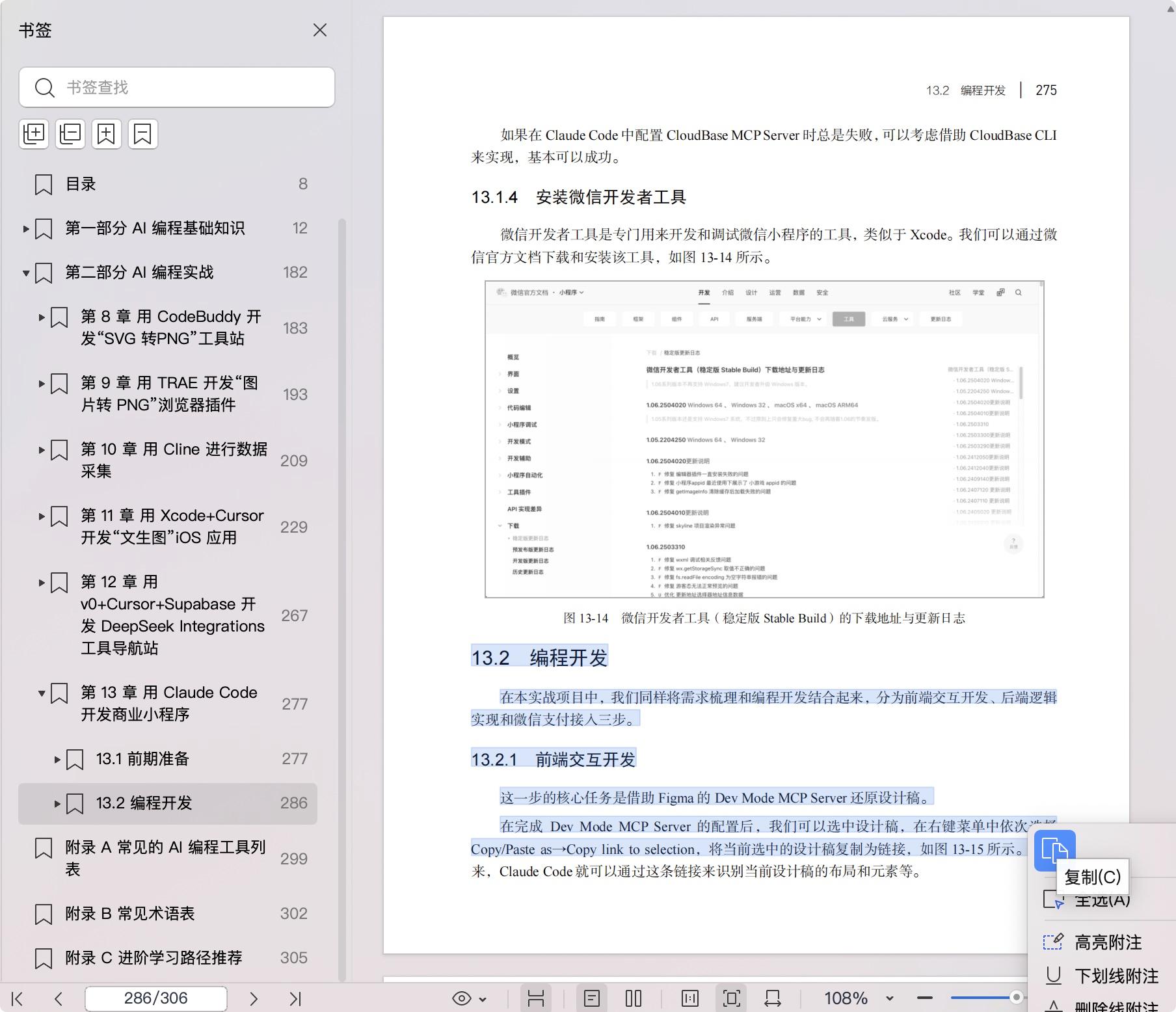Screen dimensions: 1176x1012
Task: Select 13.1 前期准备 bookmark entry
Action: 142,759
